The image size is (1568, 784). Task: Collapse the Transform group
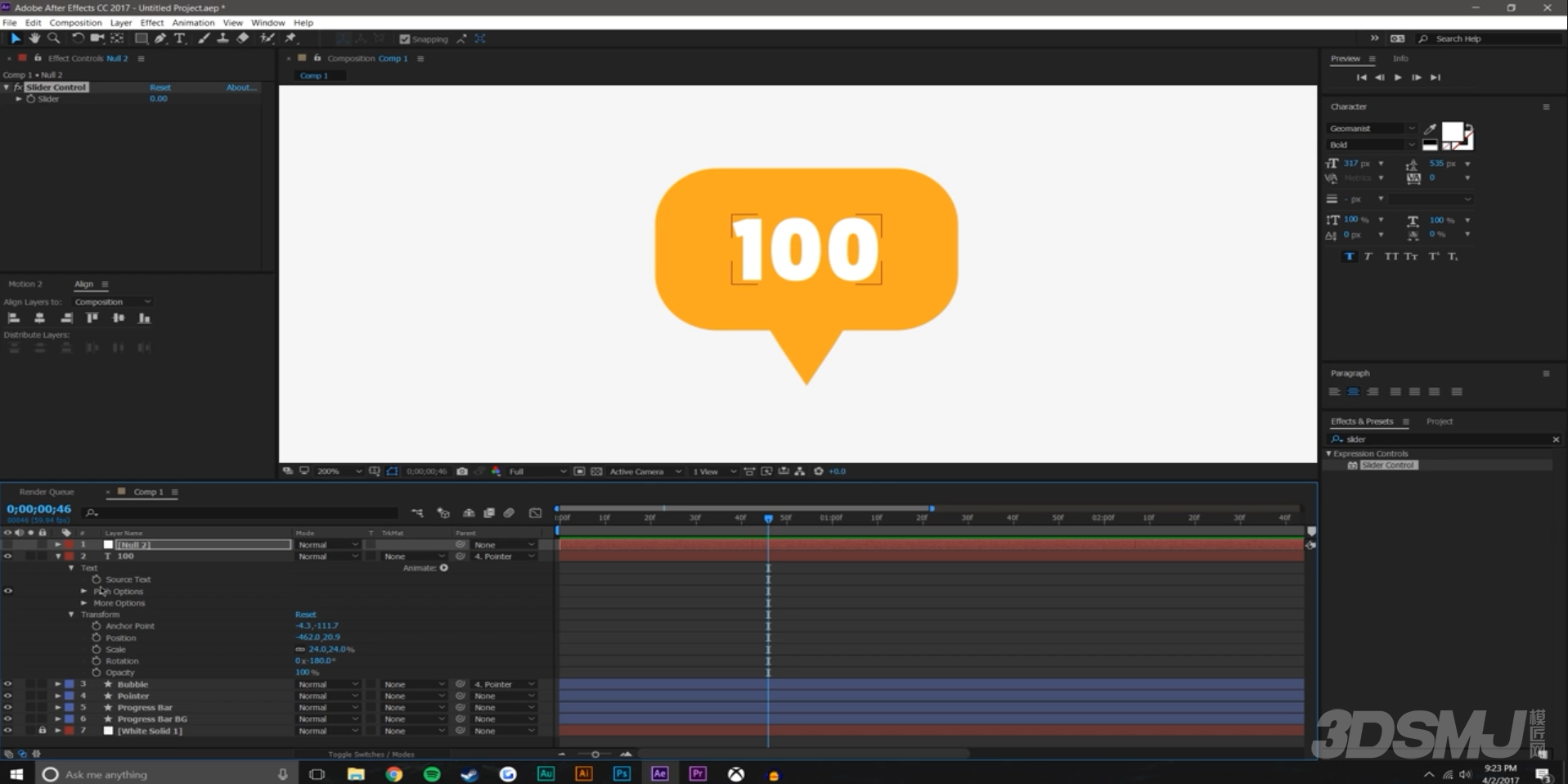pyautogui.click(x=71, y=615)
